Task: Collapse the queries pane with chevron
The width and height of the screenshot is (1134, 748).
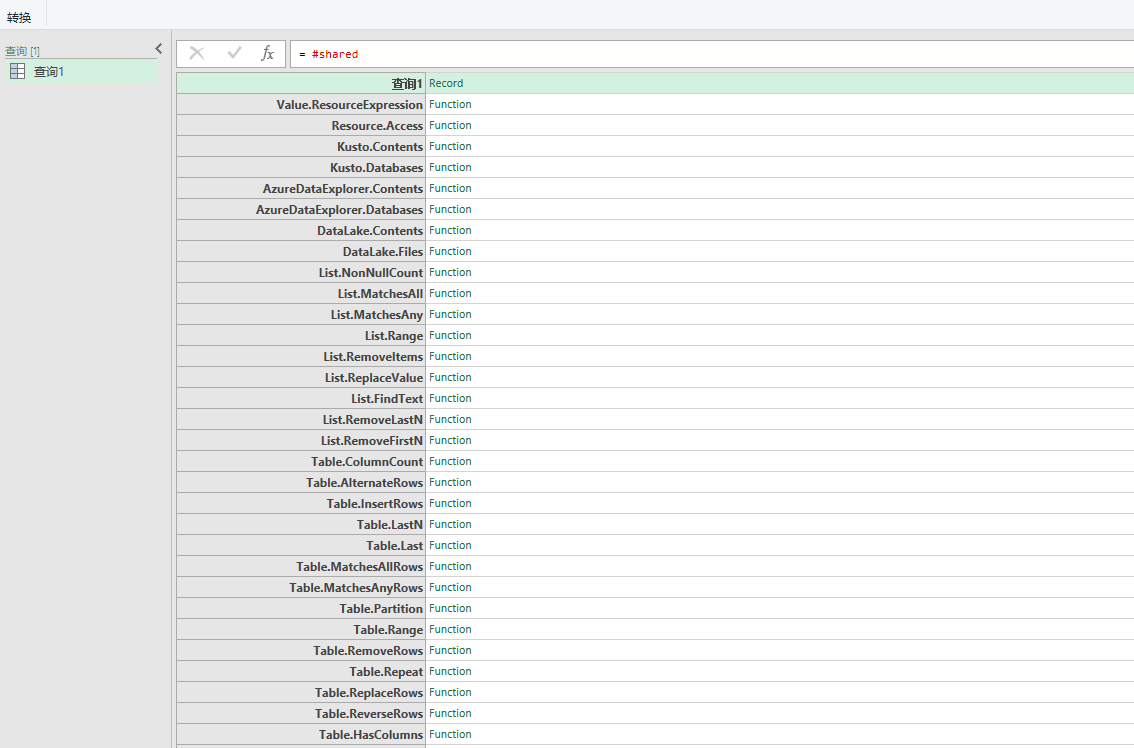Action: click(x=159, y=48)
